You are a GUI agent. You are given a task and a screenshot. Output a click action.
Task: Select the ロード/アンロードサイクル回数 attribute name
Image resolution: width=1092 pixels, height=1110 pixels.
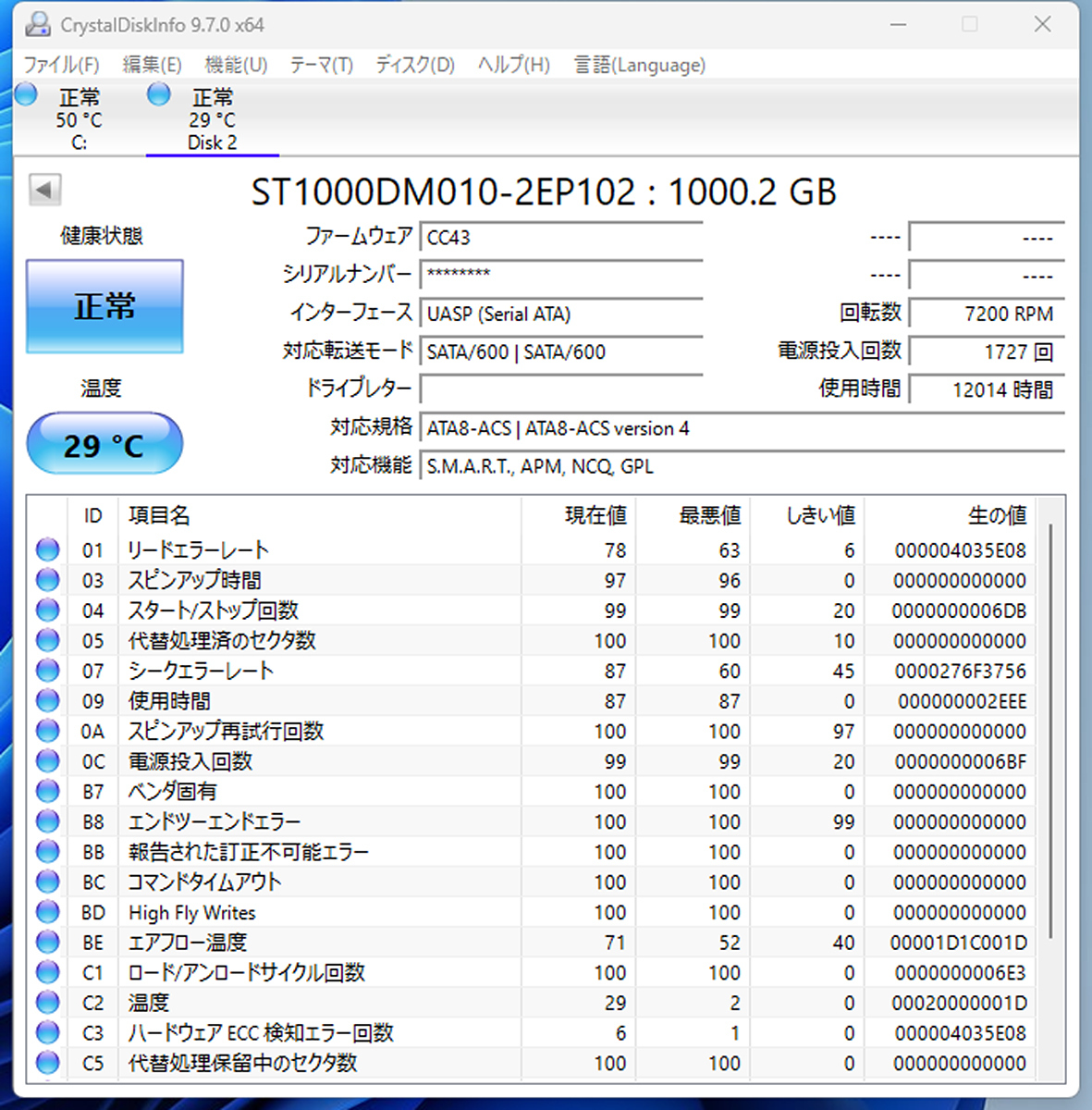click(x=247, y=972)
